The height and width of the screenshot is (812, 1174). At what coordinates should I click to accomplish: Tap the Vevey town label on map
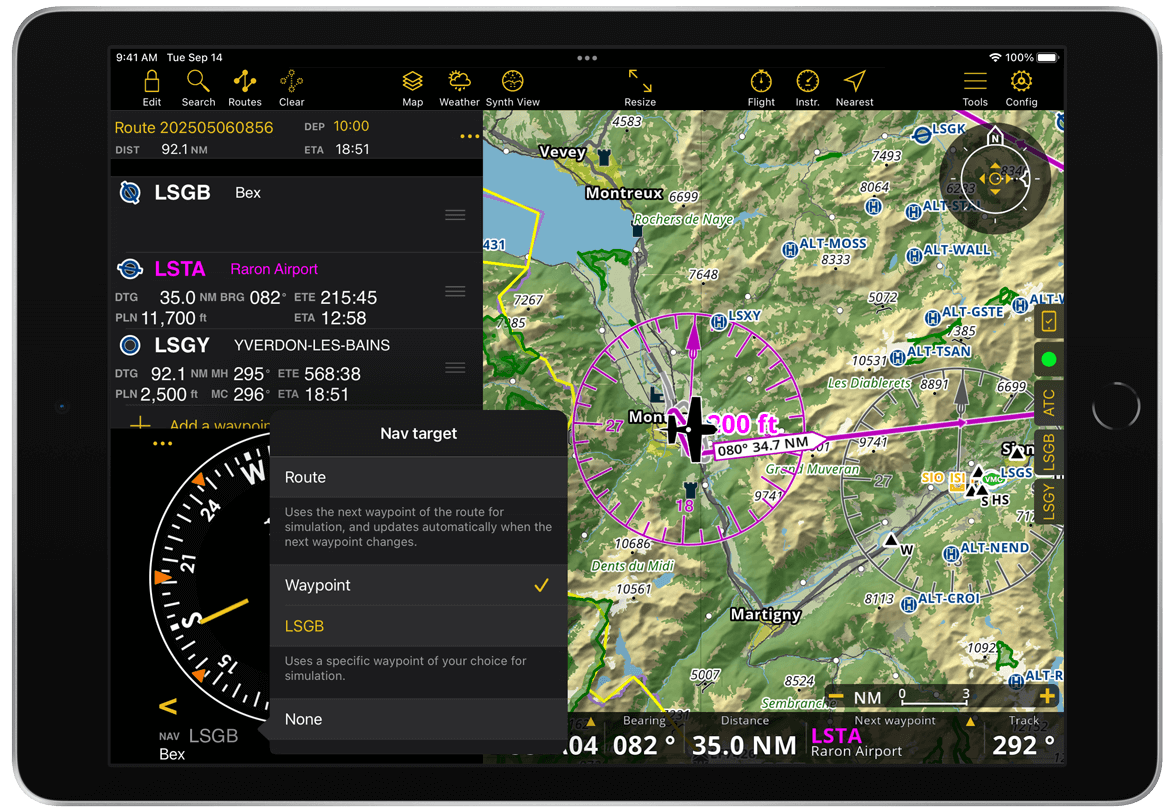pyautogui.click(x=562, y=152)
